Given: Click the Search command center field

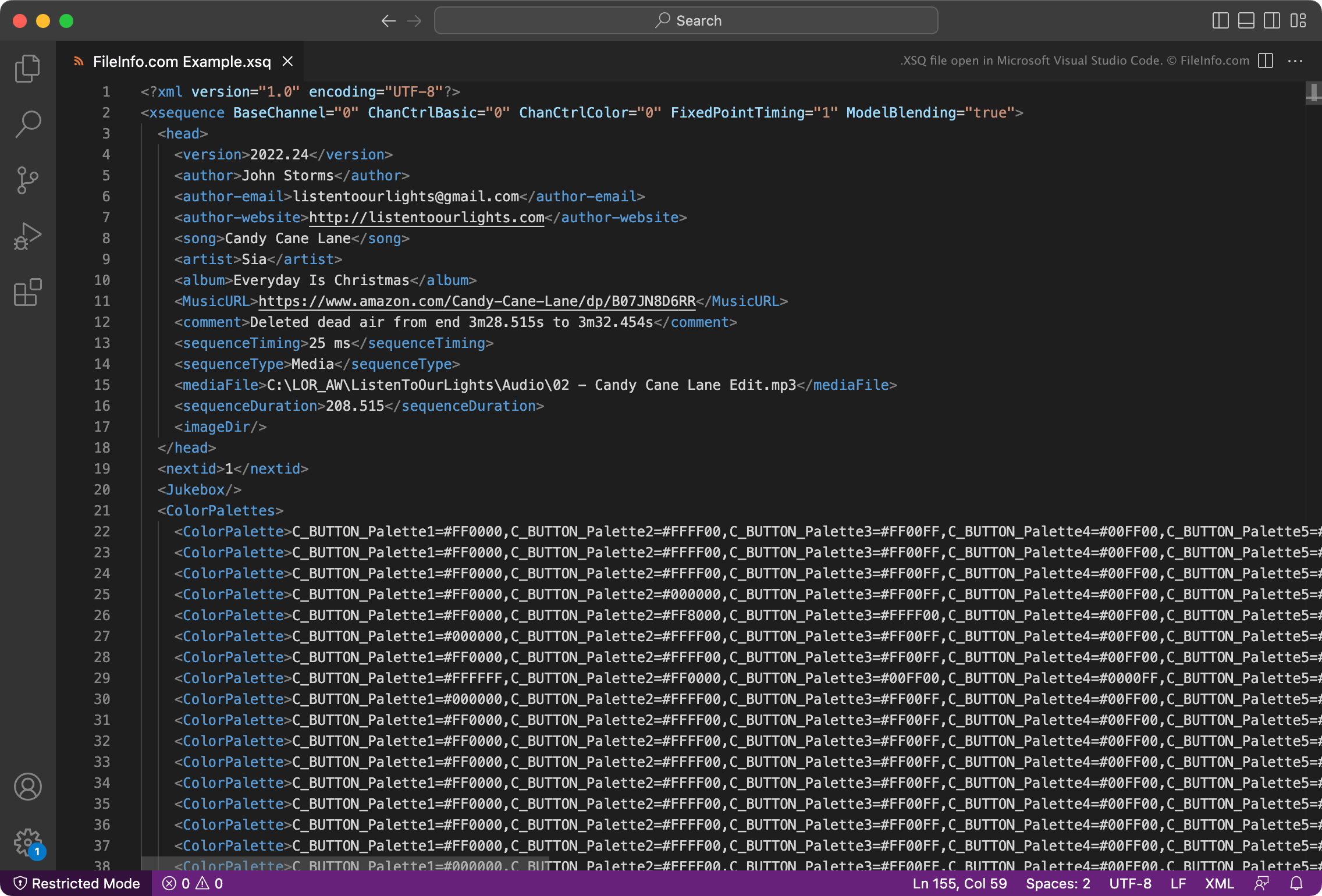Looking at the screenshot, I should pyautogui.click(x=686, y=21).
